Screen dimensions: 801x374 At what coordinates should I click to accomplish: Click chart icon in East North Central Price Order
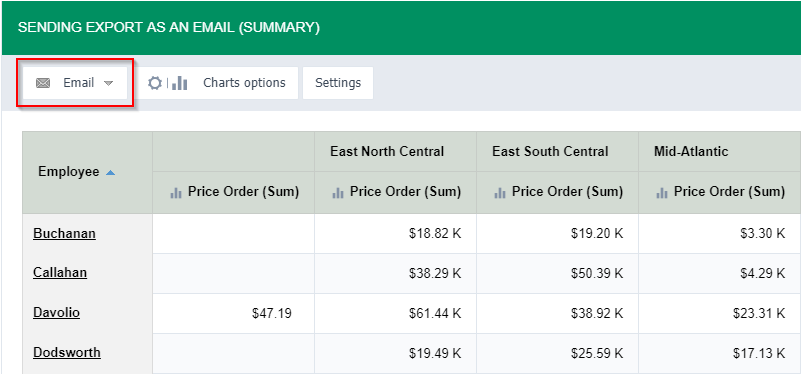338,193
